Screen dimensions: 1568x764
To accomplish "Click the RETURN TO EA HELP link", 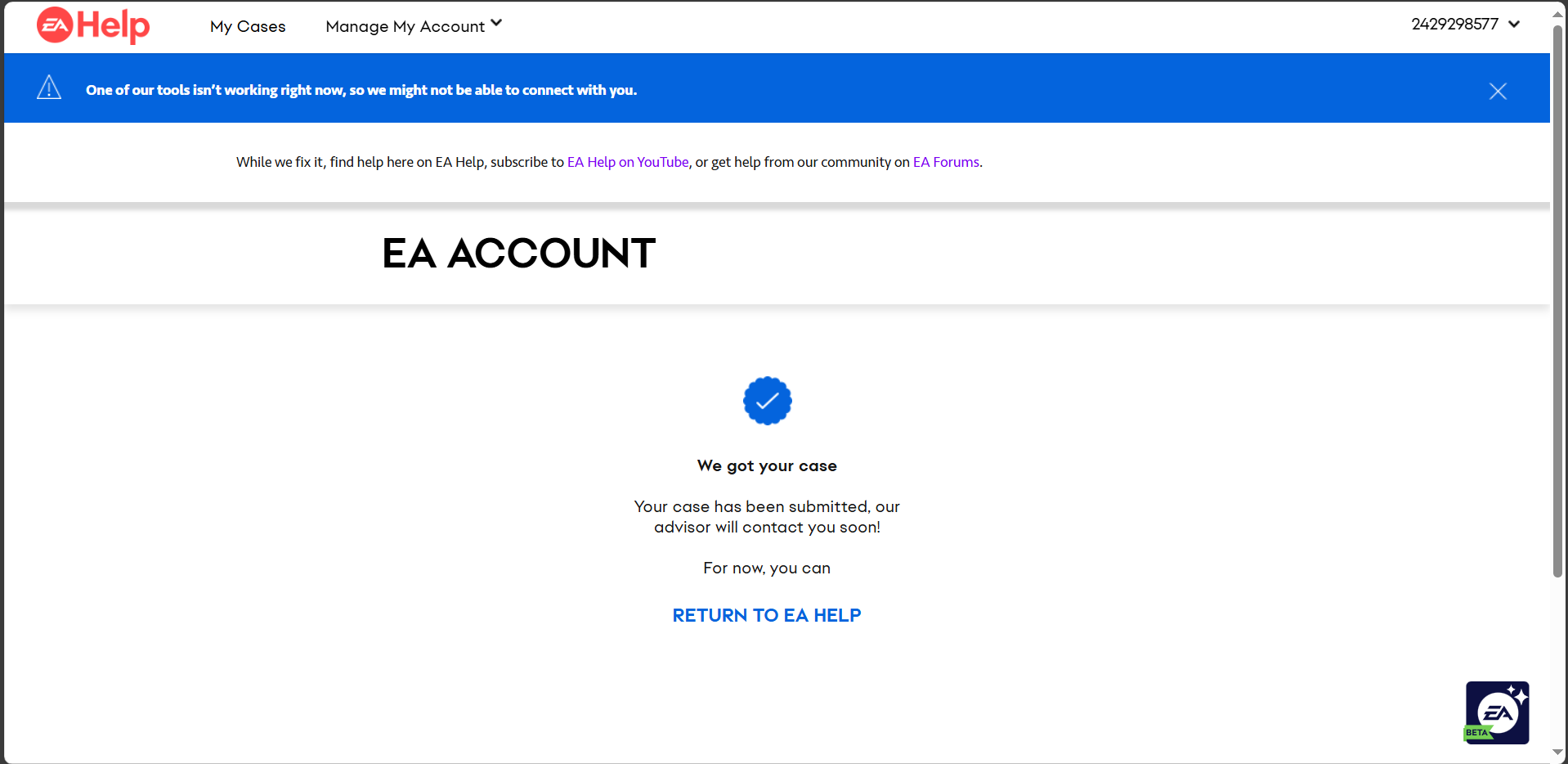I will coord(767,615).
